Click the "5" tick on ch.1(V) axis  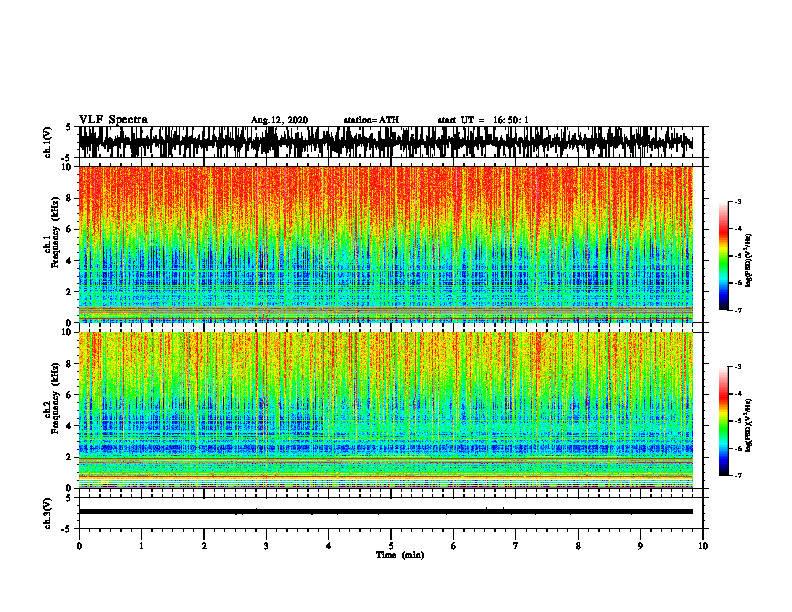point(69,127)
